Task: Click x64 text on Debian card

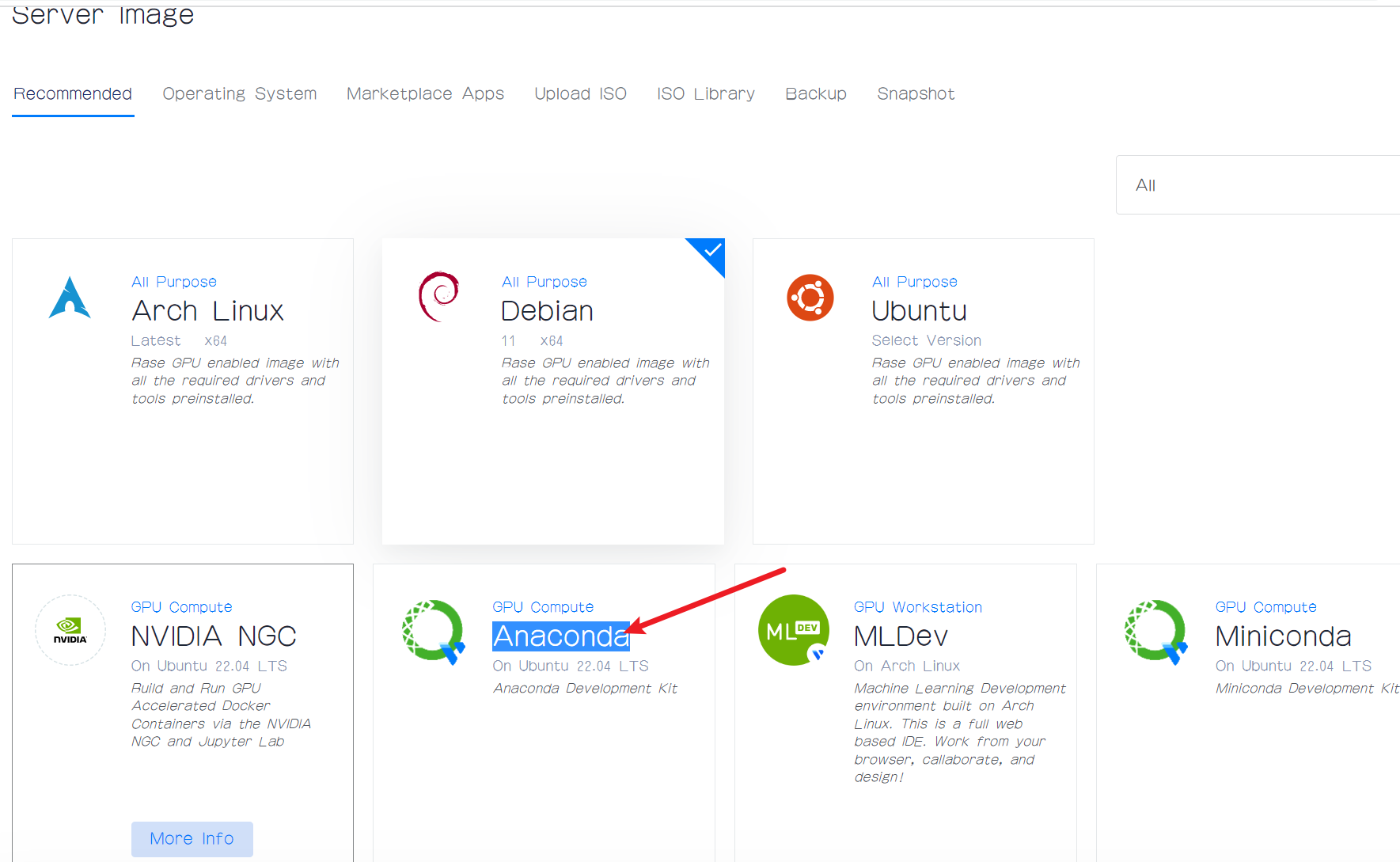Action: click(552, 341)
